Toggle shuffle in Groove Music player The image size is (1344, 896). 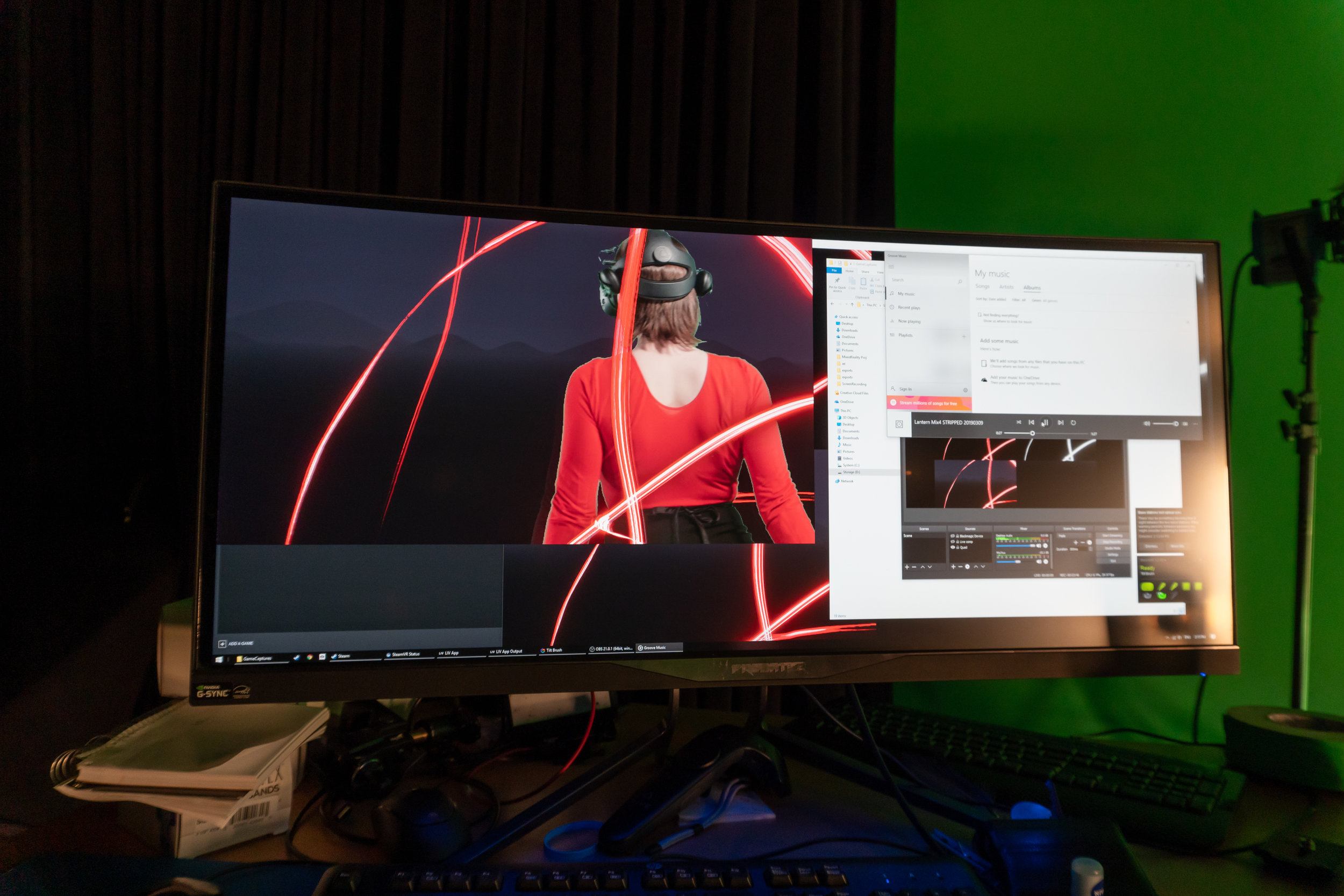coord(1019,422)
